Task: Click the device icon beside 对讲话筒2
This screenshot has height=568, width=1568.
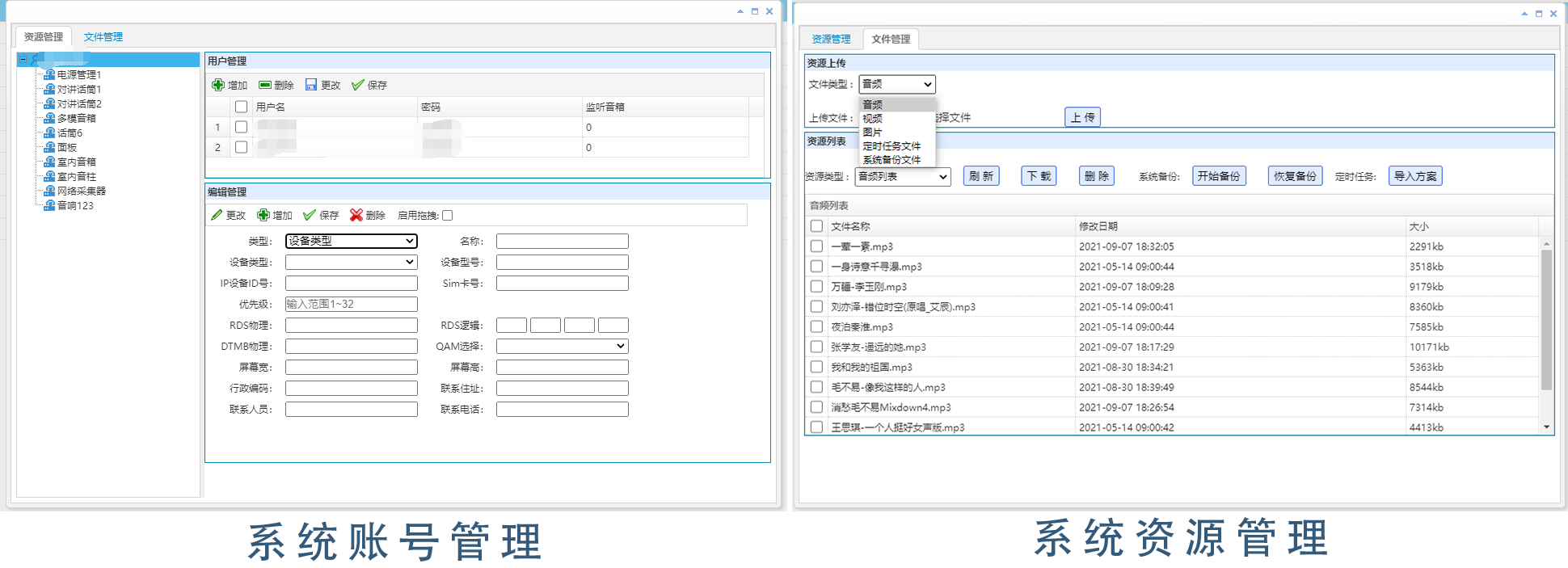Action: pyautogui.click(x=49, y=103)
